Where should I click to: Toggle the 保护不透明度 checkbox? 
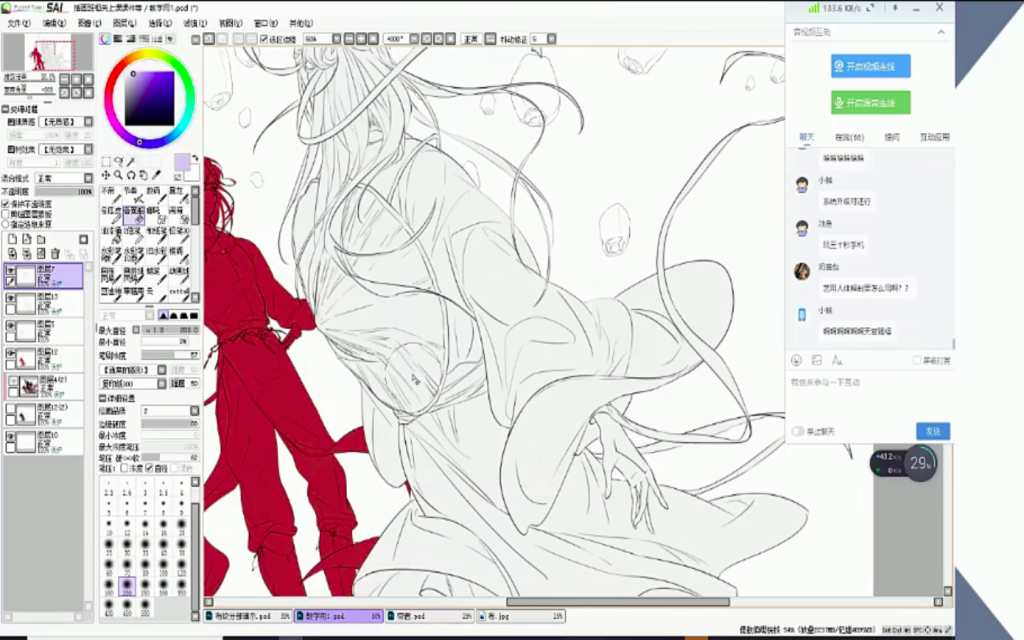tap(6, 204)
